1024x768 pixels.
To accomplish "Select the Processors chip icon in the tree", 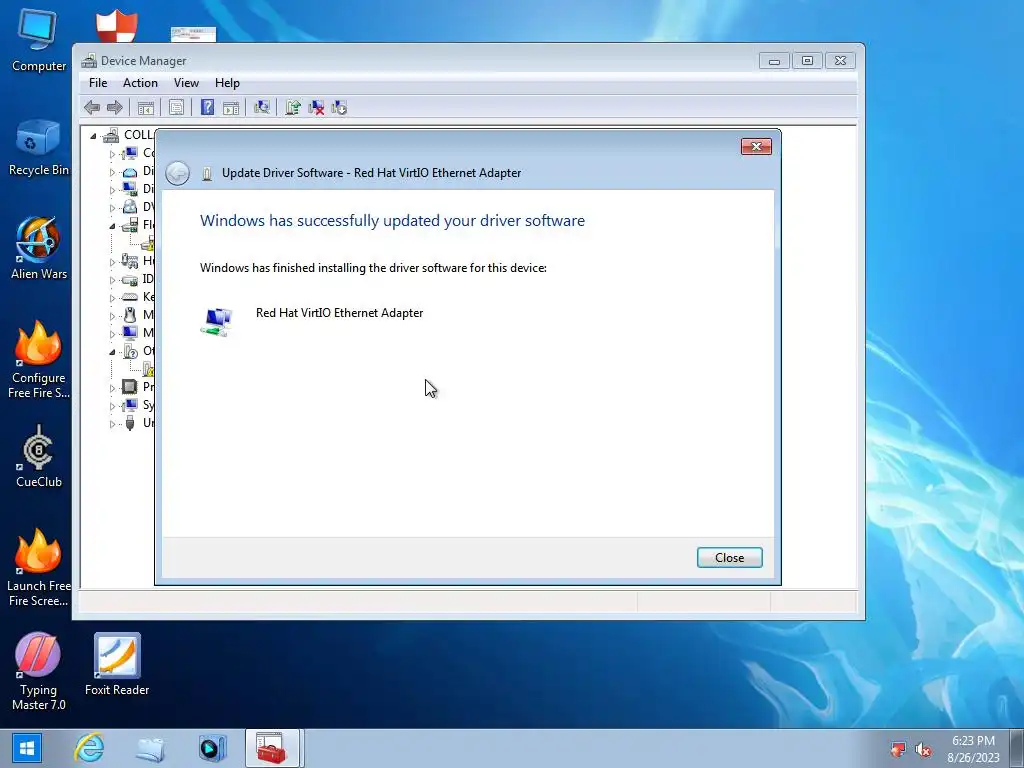I will tap(130, 387).
